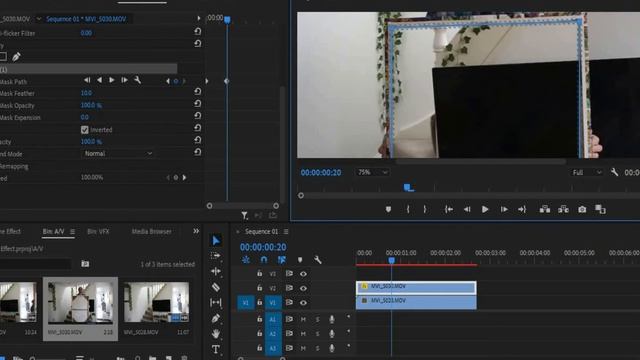
Task: Open Bin: A/V panel menu
Action: [x=72, y=231]
